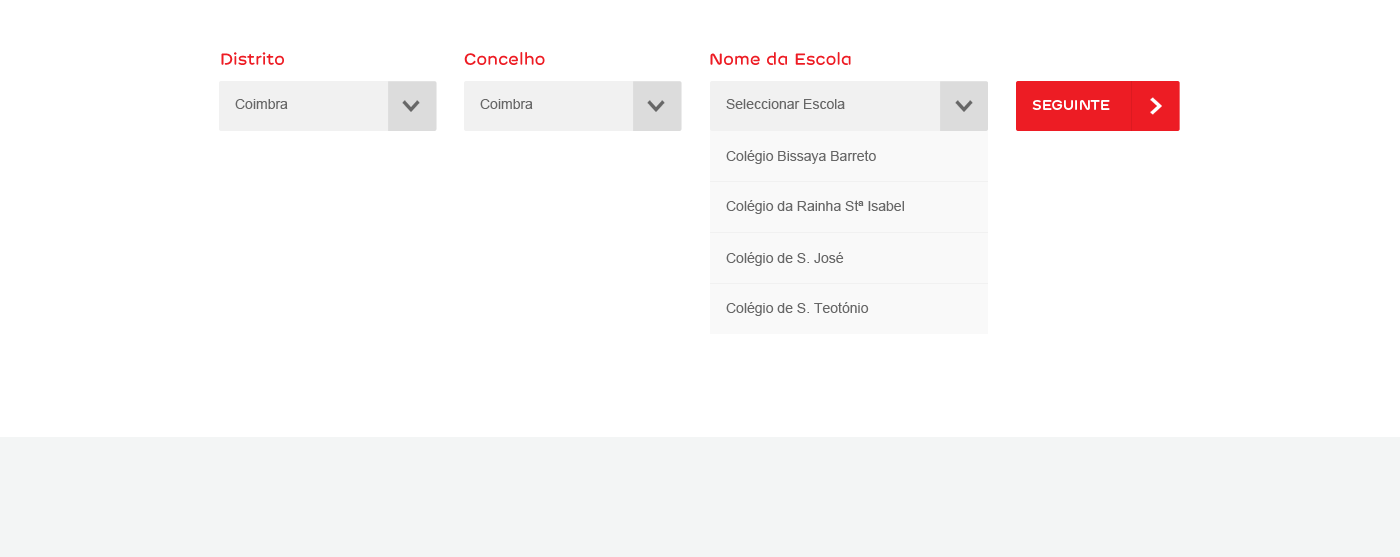The image size is (1400, 557).
Task: Open the Concelho dropdown chevron
Action: 656,106
